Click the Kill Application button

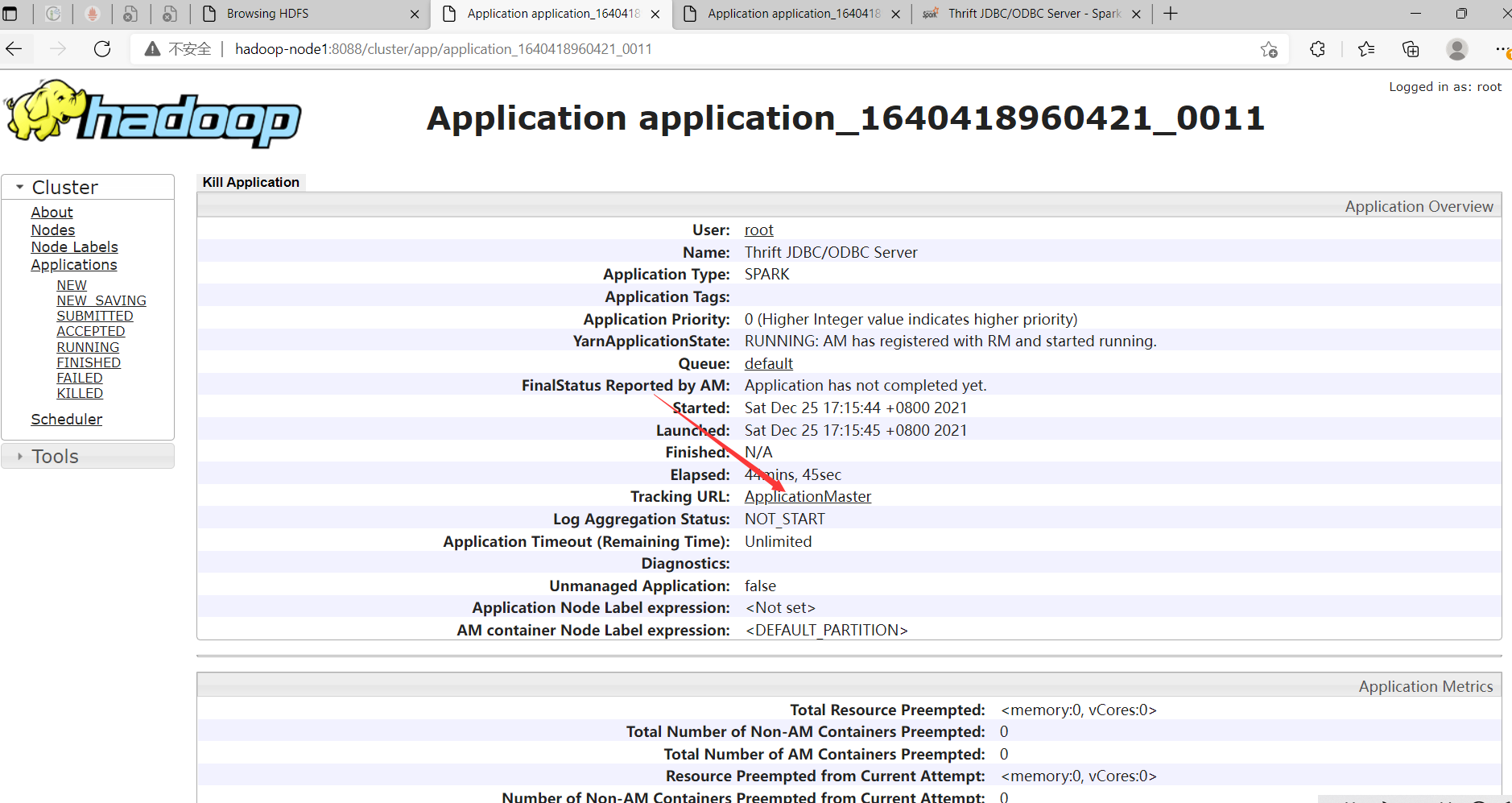tap(250, 182)
